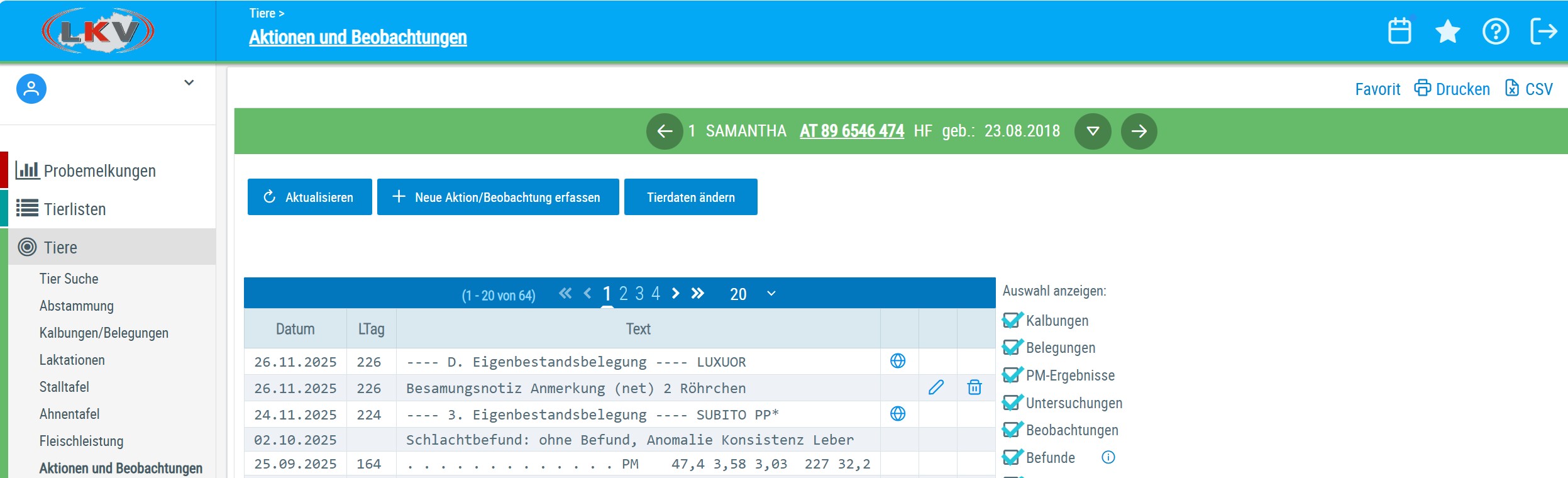Click the logout icon
The image size is (1568, 478).
point(1543,31)
